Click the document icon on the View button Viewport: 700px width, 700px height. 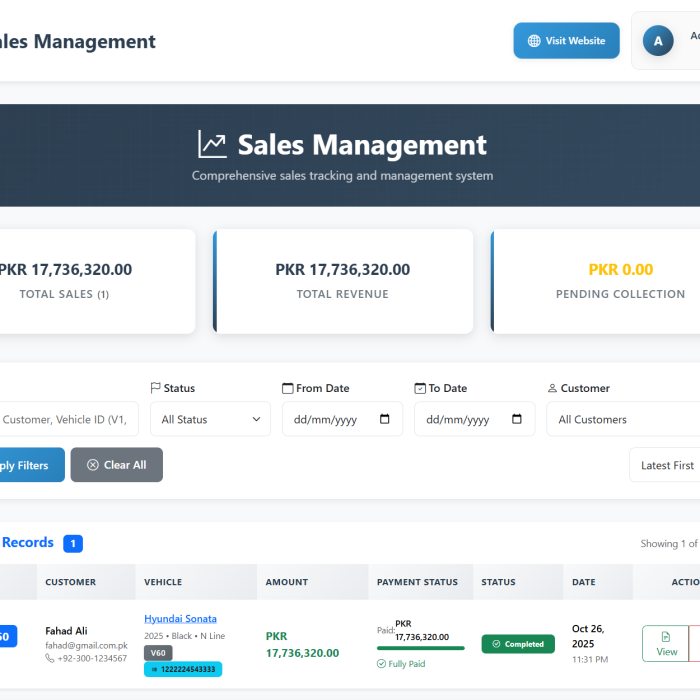pos(666,636)
